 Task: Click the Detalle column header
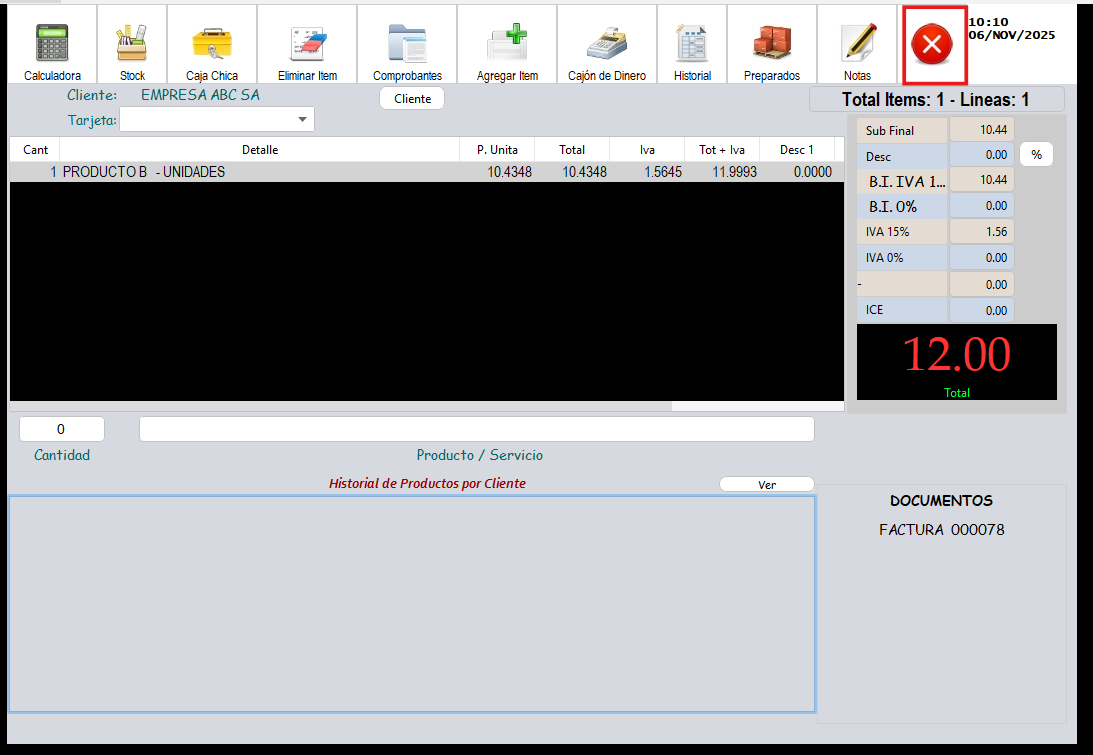260,150
